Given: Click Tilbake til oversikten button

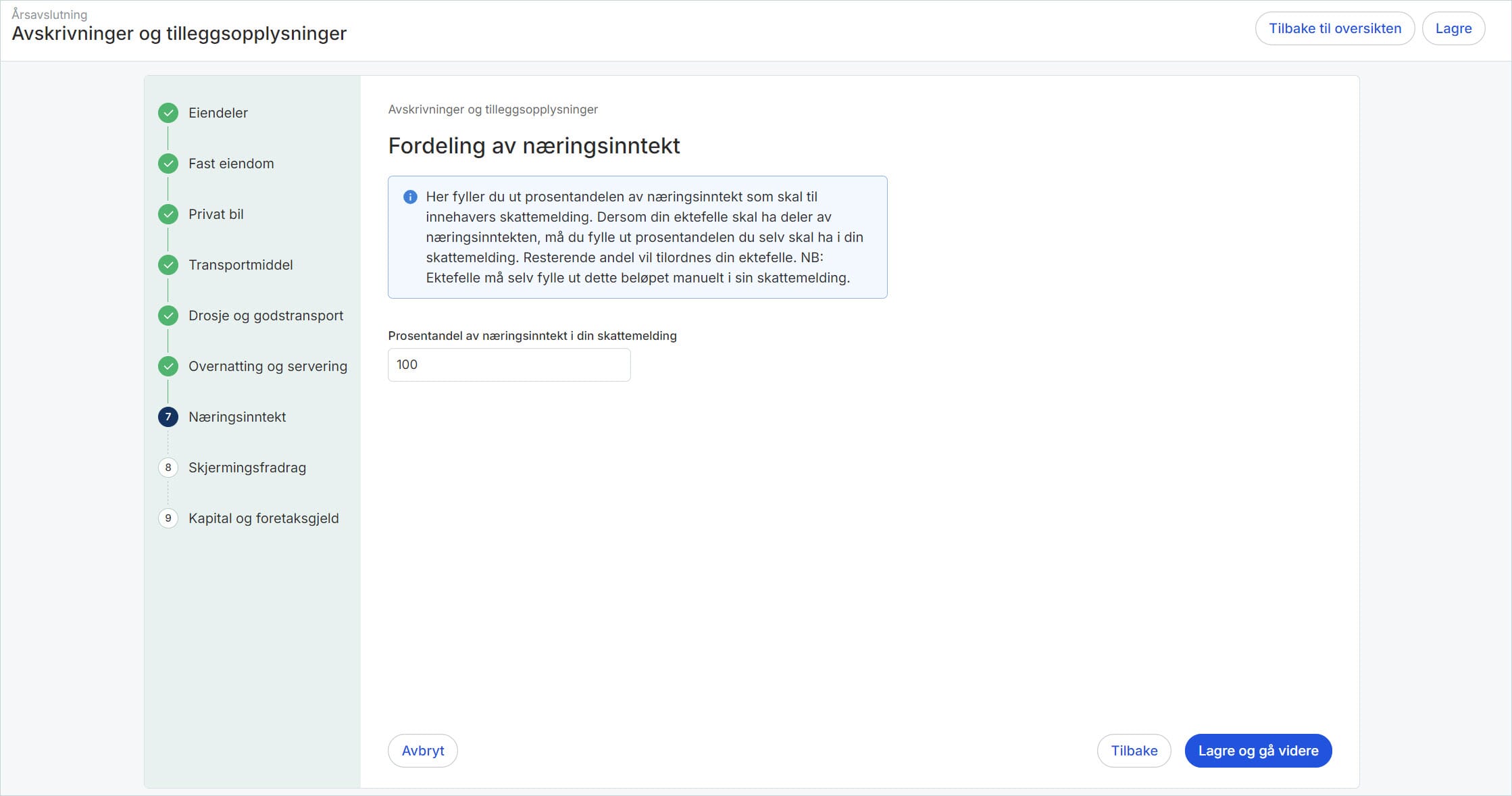Looking at the screenshot, I should 1334,28.
